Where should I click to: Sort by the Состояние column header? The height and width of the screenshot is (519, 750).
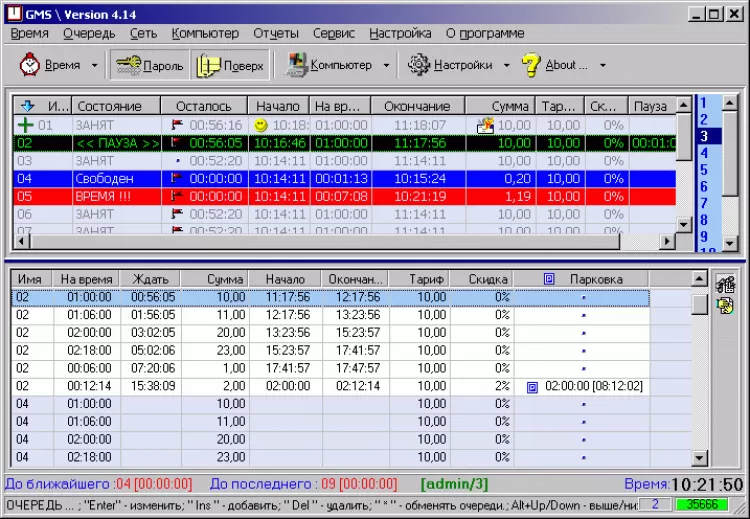(109, 106)
